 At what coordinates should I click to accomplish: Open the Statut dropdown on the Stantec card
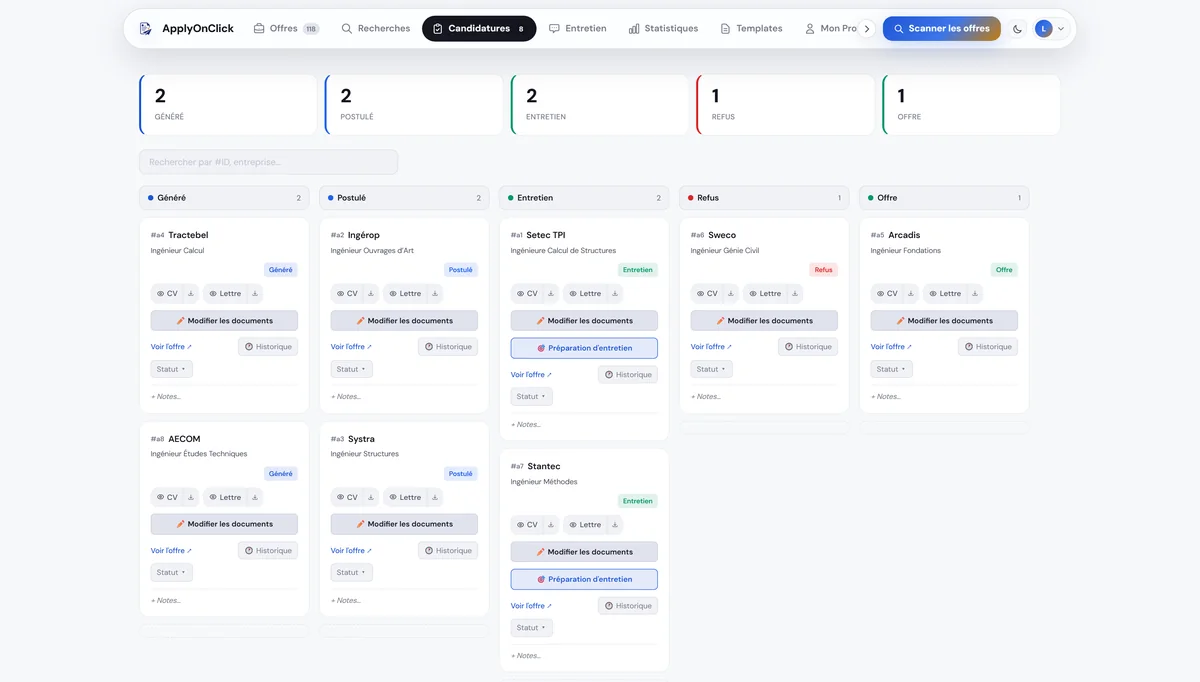532,628
